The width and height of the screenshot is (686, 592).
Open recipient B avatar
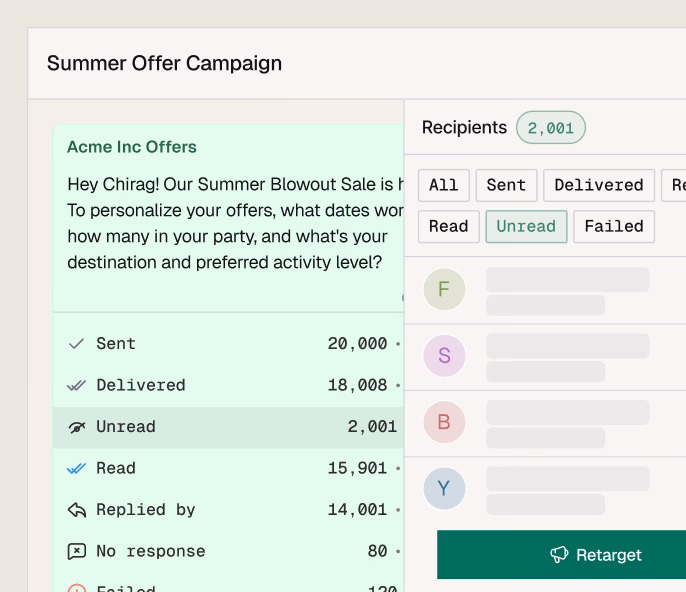444,422
